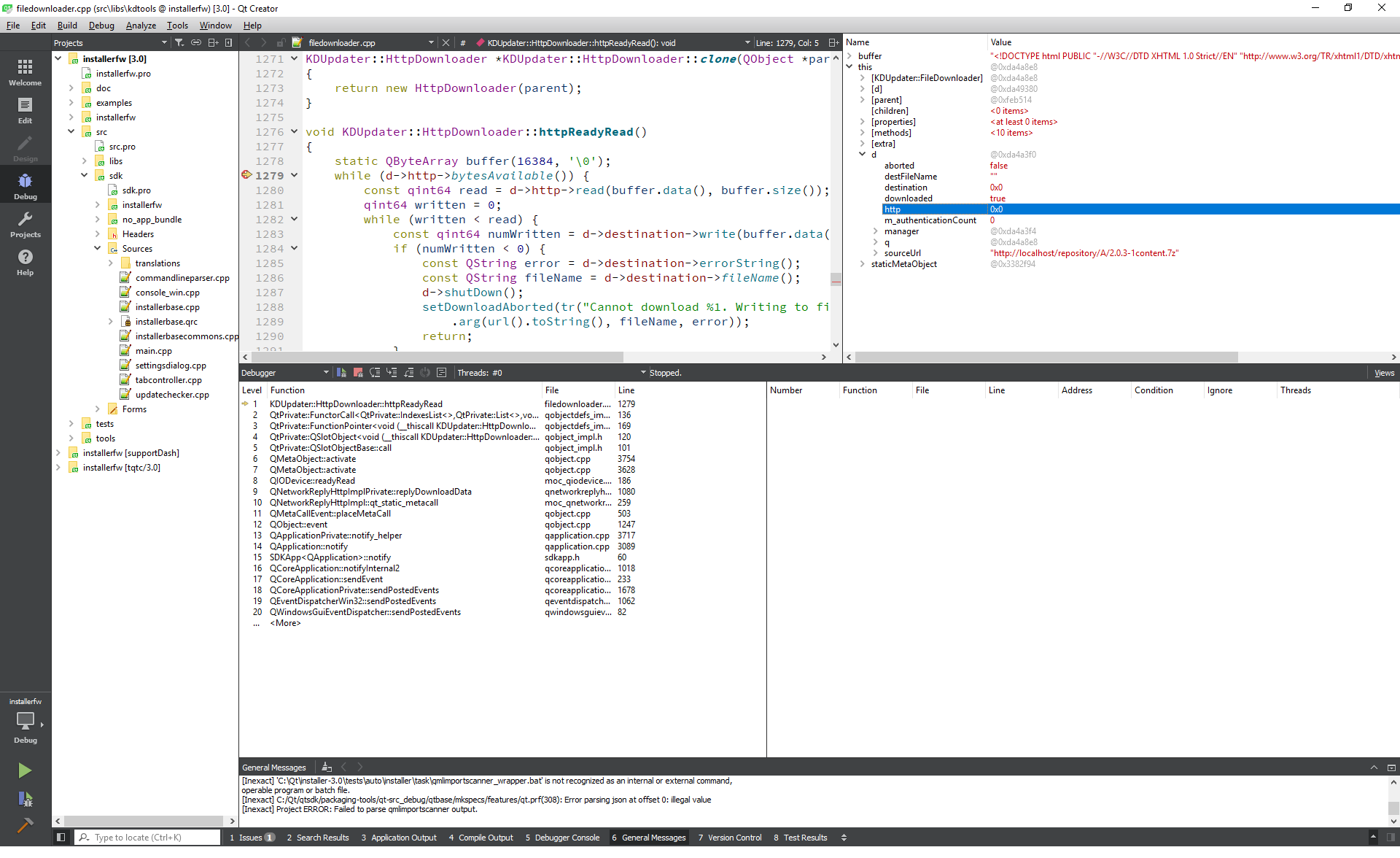Viewport: 1400px width, 858px height.
Task: Click the More entry in stack list
Action: tap(285, 623)
